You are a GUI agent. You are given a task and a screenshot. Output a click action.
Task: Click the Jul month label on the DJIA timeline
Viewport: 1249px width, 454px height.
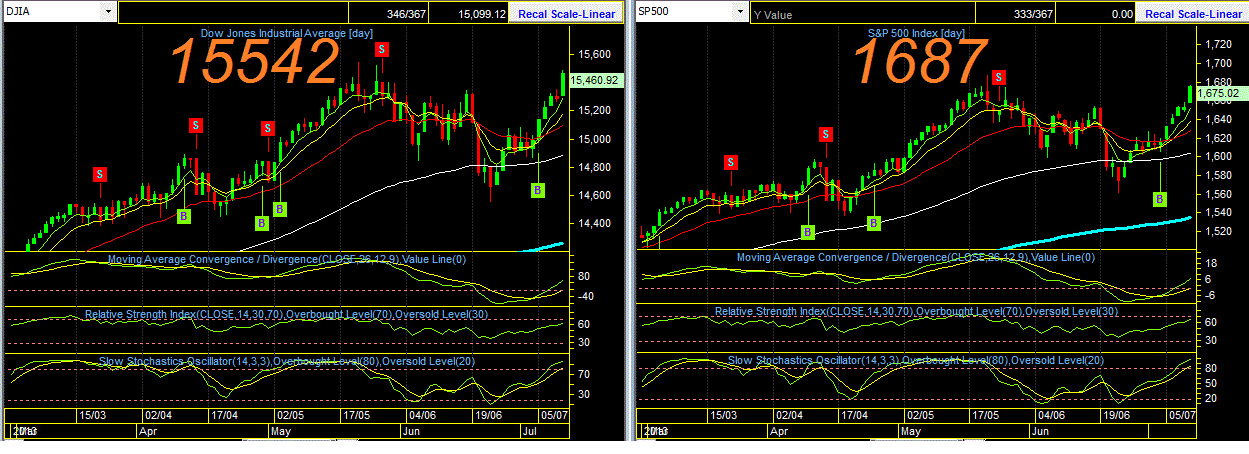[530, 432]
